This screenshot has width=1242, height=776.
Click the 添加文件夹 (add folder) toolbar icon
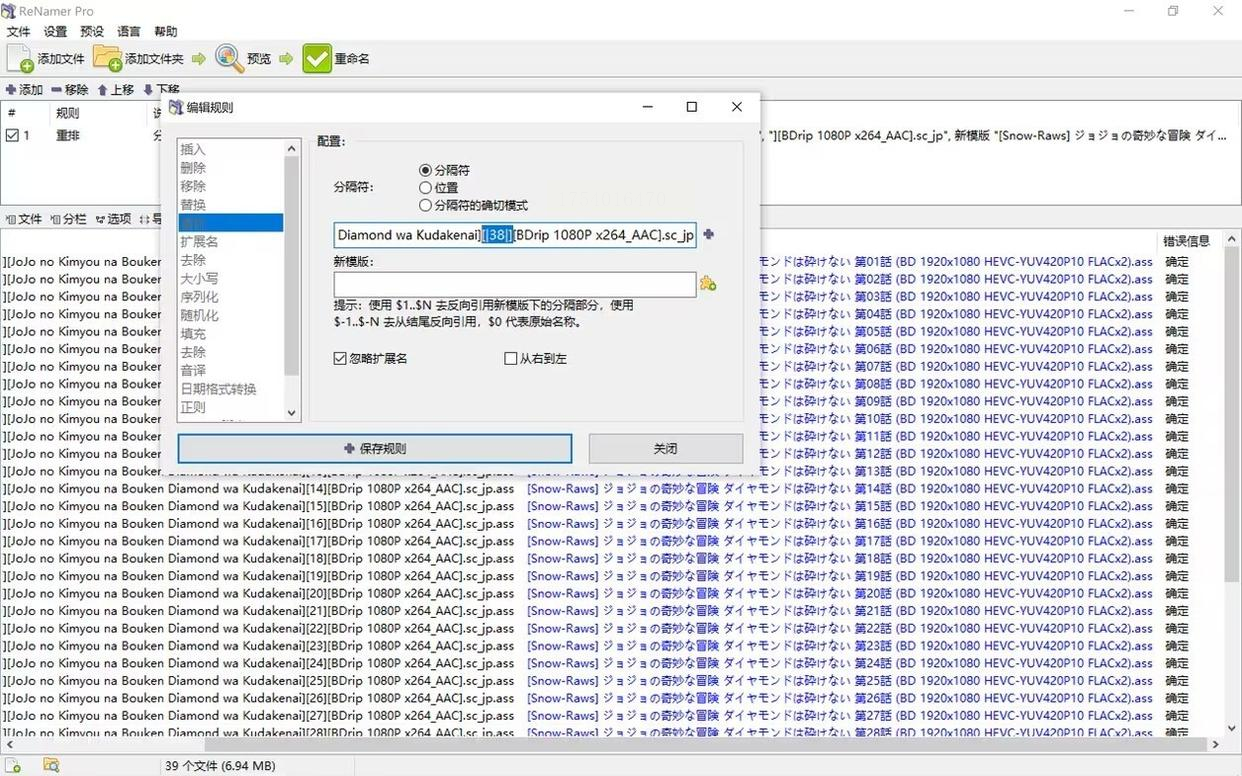tap(107, 59)
